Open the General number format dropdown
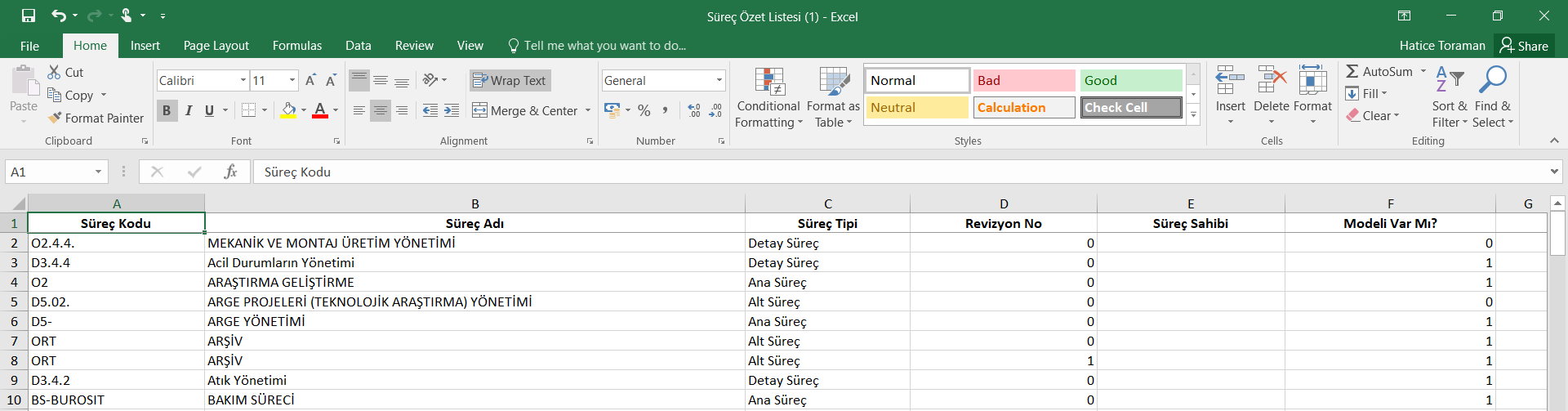This screenshot has height=411, width=1568. point(719,80)
